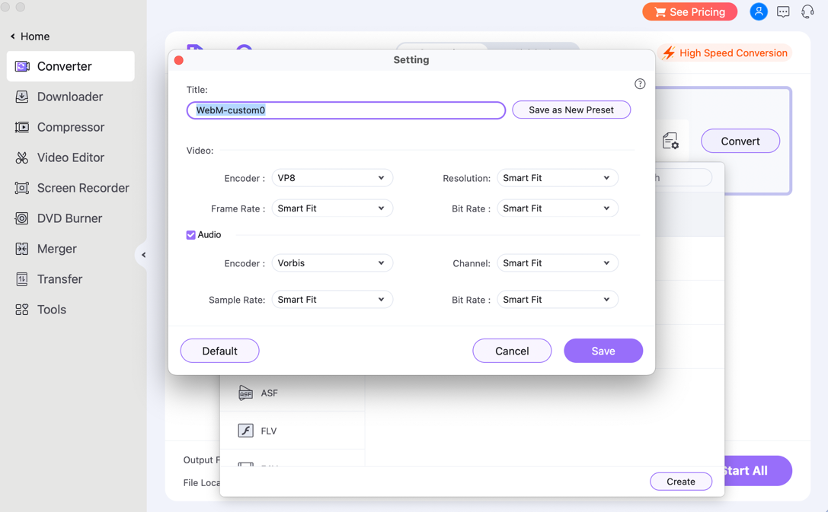This screenshot has width=828, height=512.
Task: Select the FLV format icon
Action: 246,431
